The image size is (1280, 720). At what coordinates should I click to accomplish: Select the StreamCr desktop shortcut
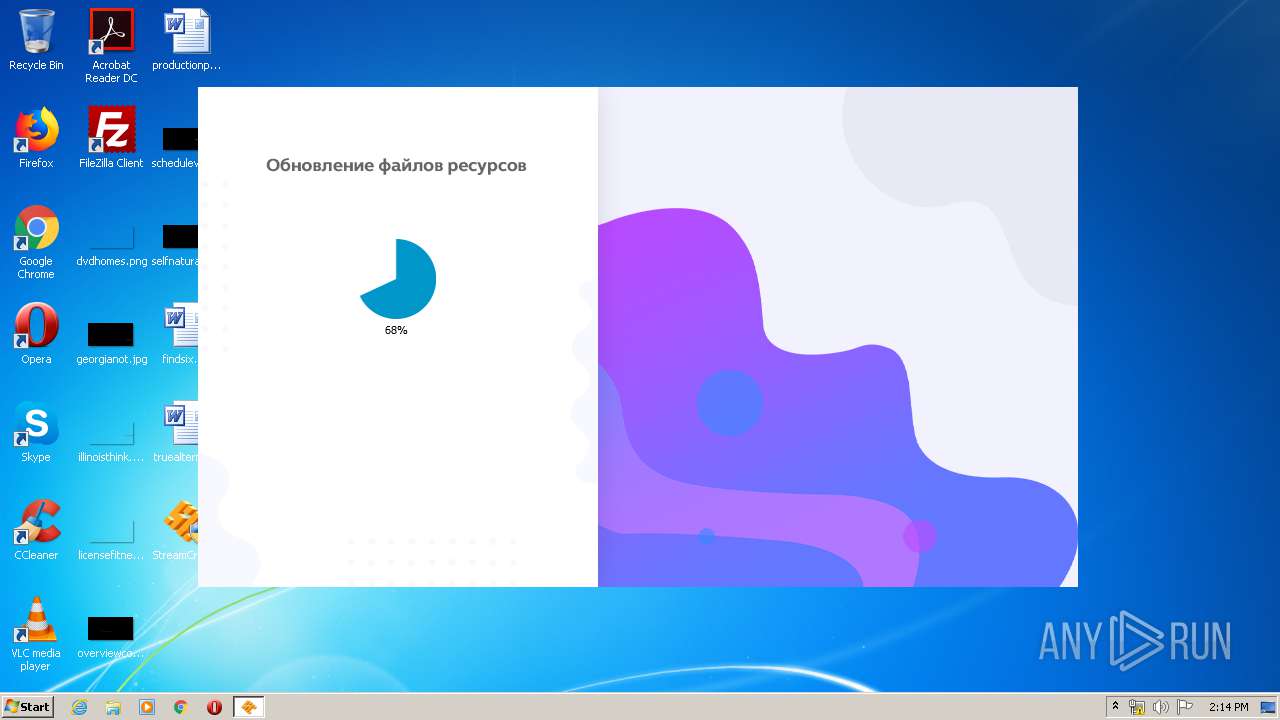[176, 530]
